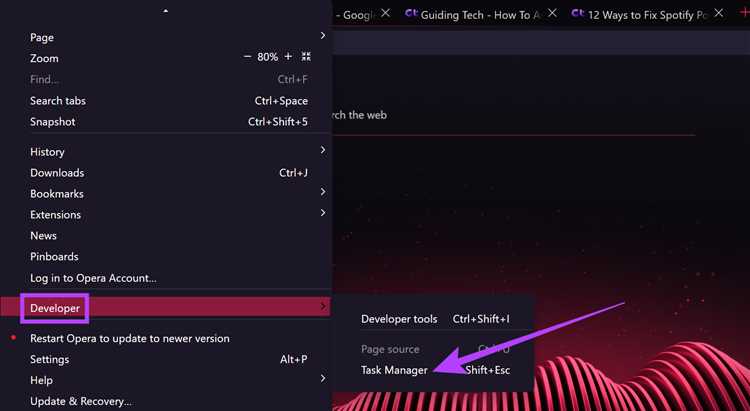Select Task Manager from Developer submenu
This screenshot has height=411, width=750.
(394, 370)
